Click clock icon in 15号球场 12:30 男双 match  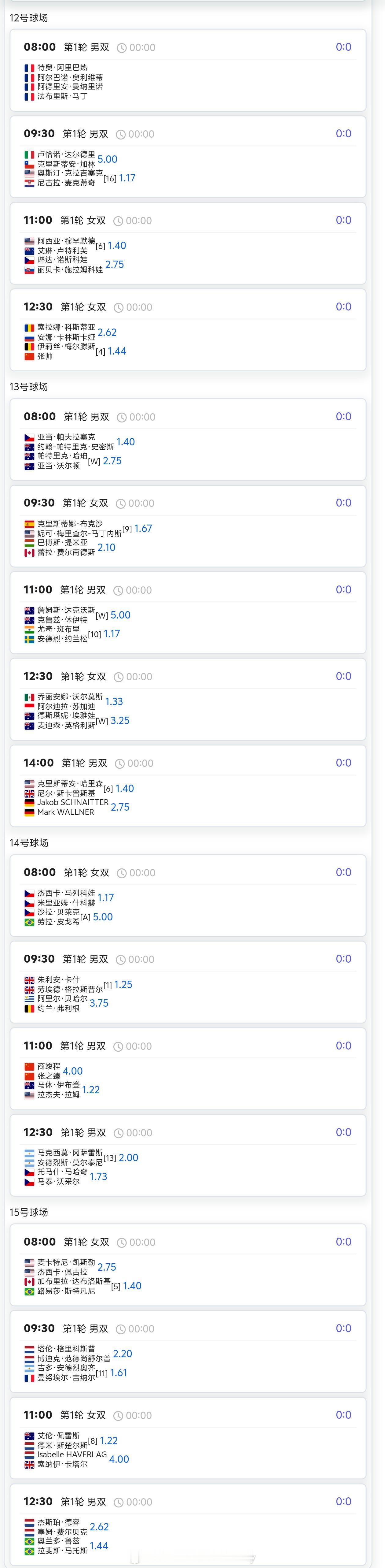[x=119, y=1502]
